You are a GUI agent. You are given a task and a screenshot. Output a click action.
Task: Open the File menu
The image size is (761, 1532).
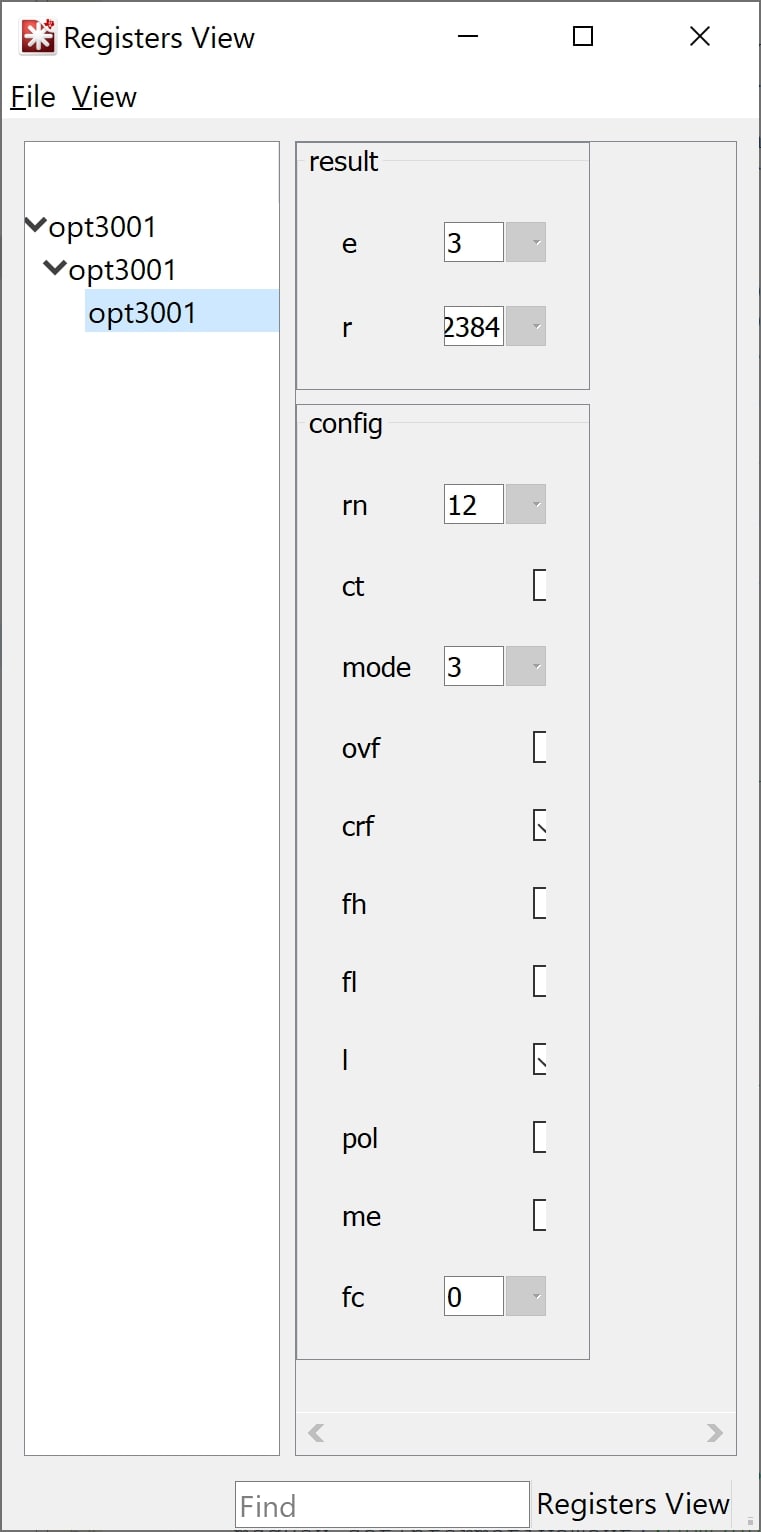pos(33,97)
